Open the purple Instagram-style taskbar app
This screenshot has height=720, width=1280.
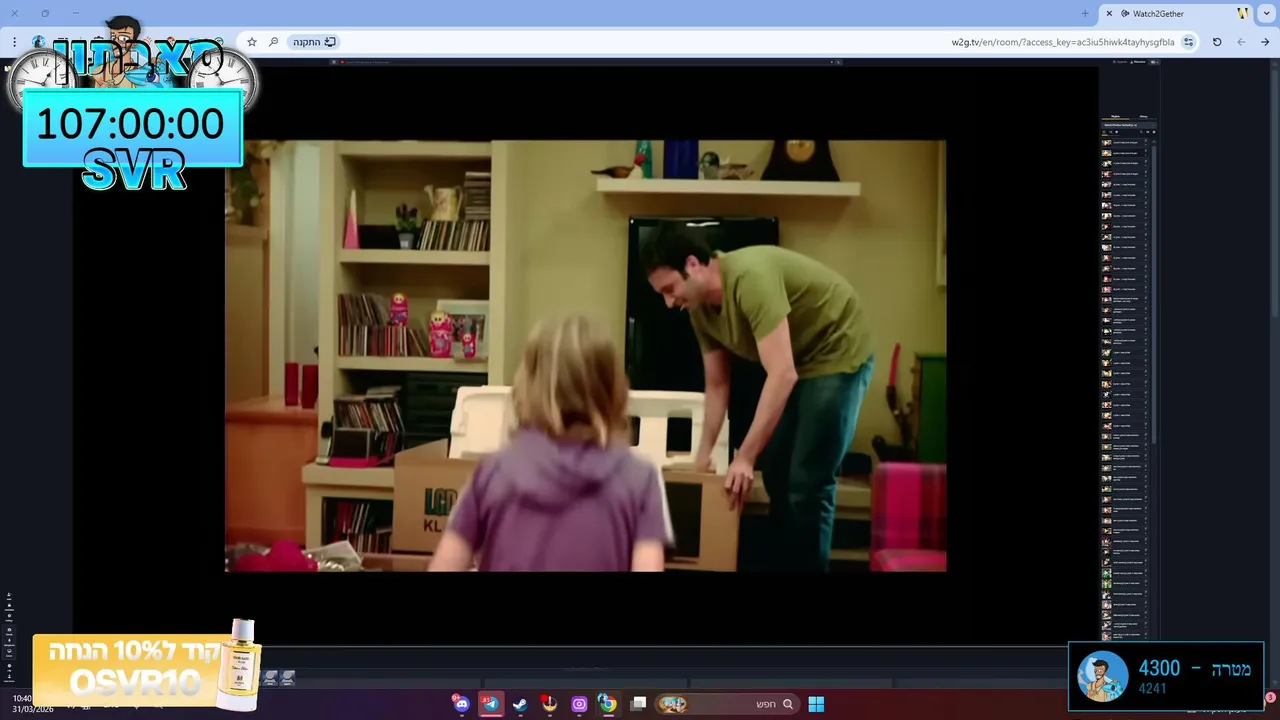pyautogui.click(x=579, y=704)
